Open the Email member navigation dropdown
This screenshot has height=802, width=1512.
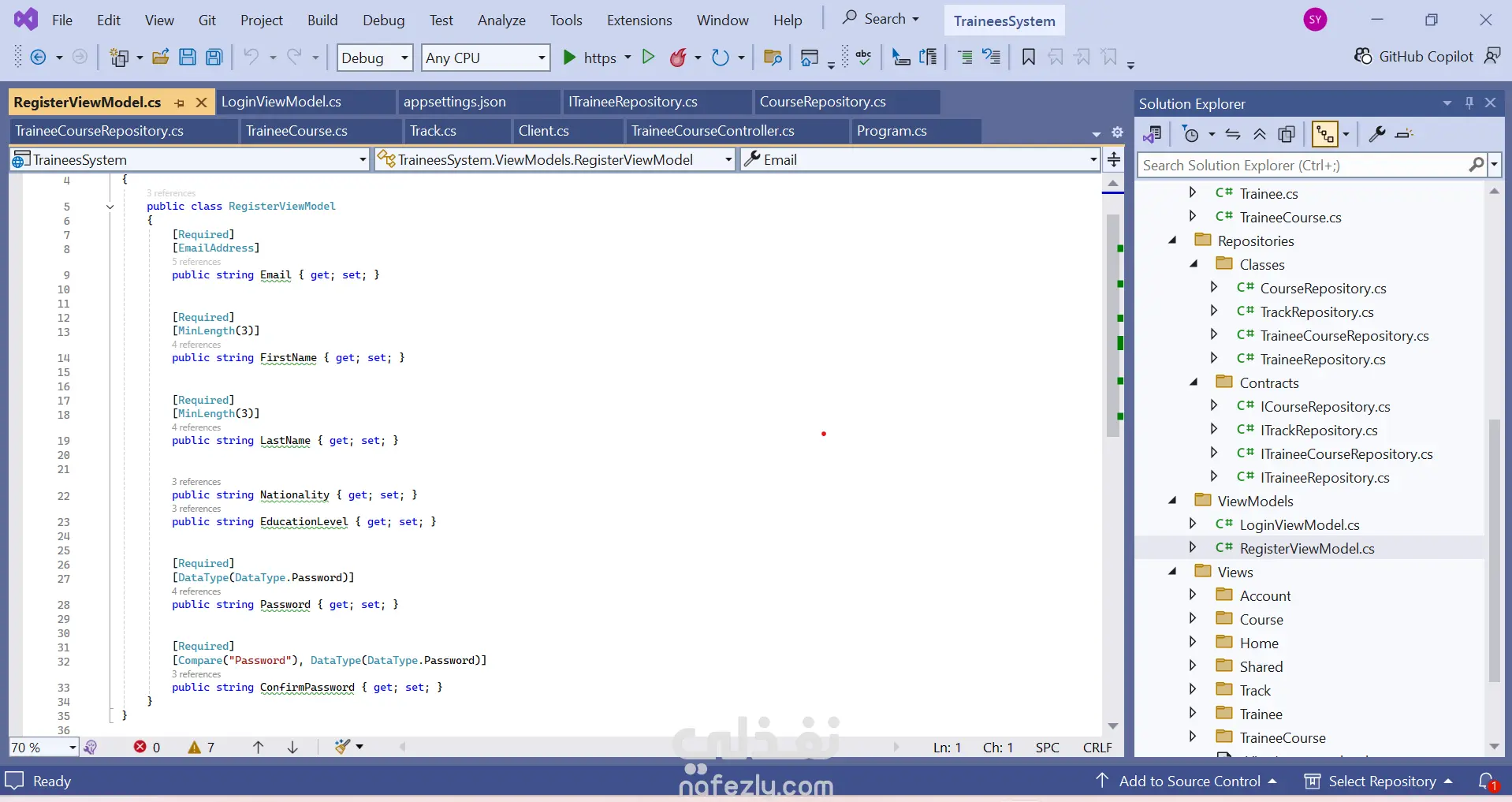pos(920,159)
